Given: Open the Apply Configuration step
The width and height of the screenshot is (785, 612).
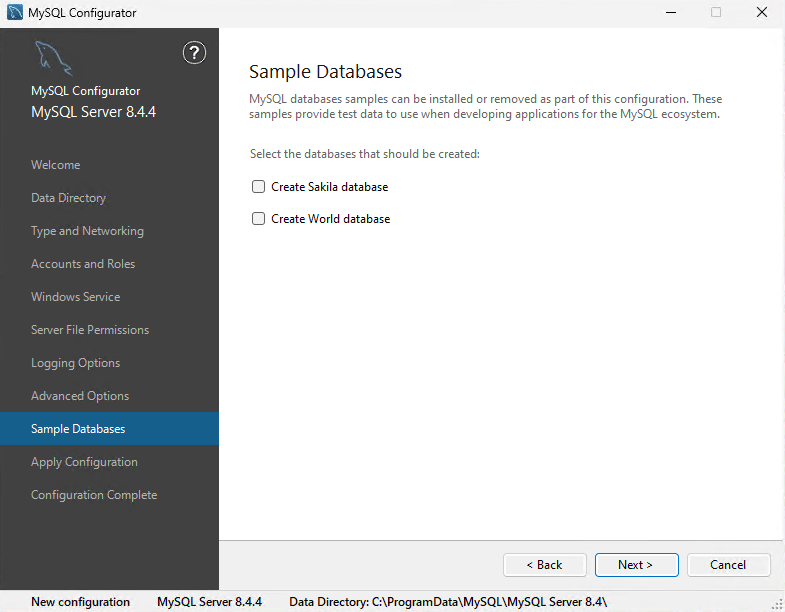Looking at the screenshot, I should 84,462.
